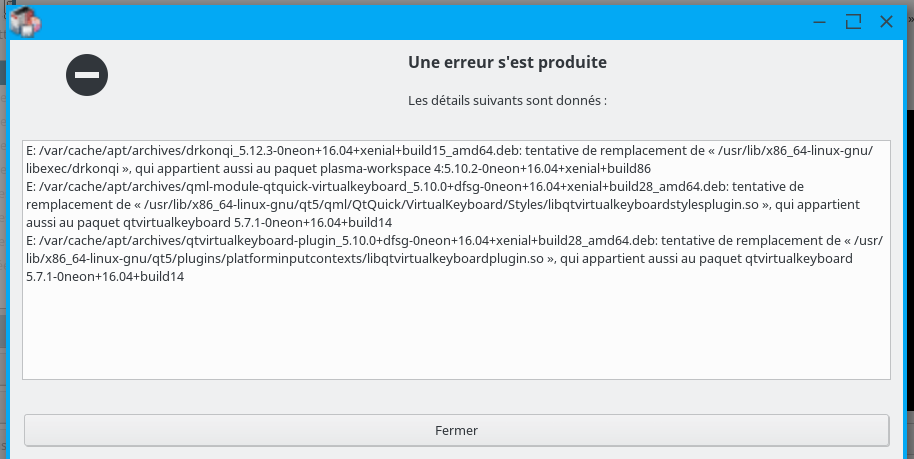Screen dimensions: 914x459
Task: Open the window menu from title bar icon
Action: click(23, 20)
